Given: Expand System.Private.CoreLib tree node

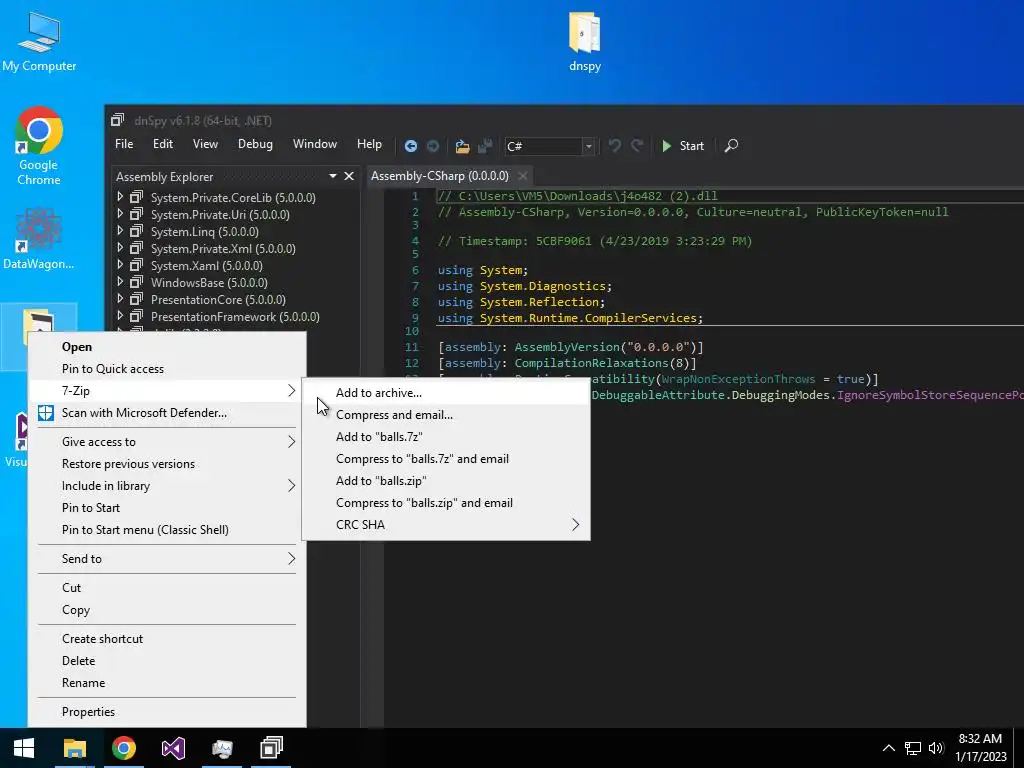Looking at the screenshot, I should 120,197.
